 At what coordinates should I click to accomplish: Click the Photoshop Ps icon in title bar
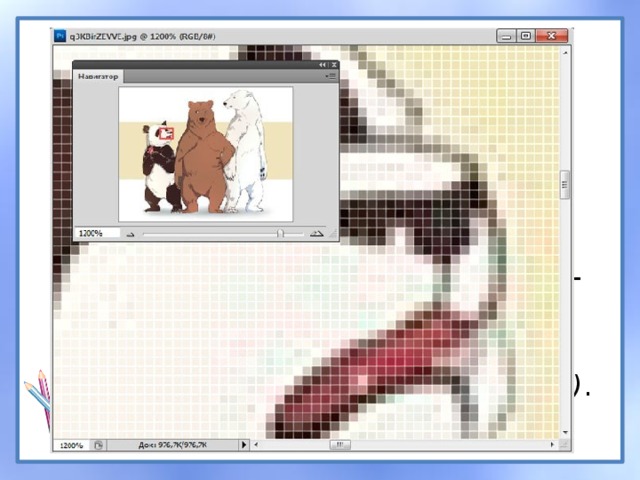pyautogui.click(x=61, y=35)
